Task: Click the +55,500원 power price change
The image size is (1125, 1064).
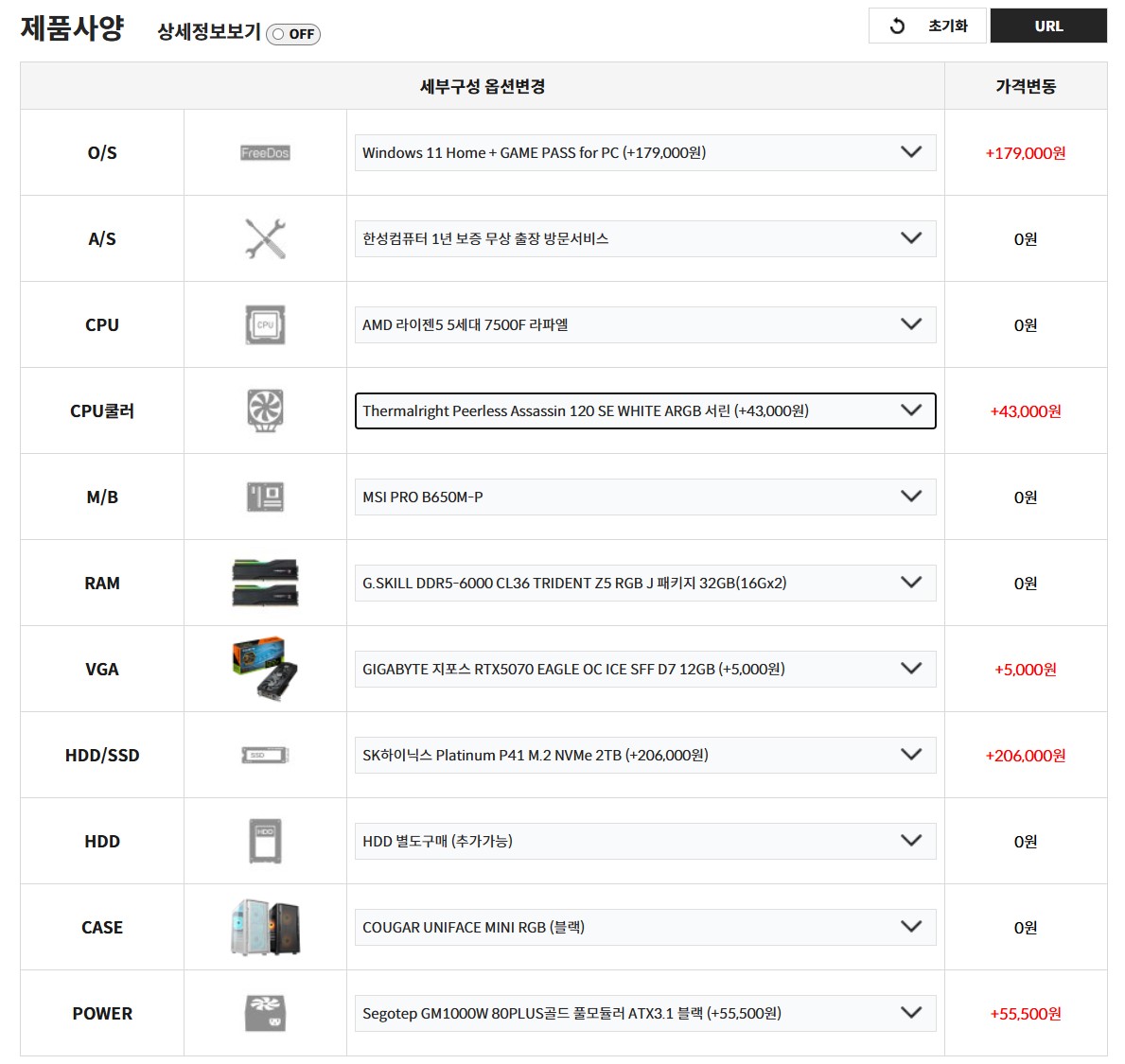Action: [x=1026, y=1014]
